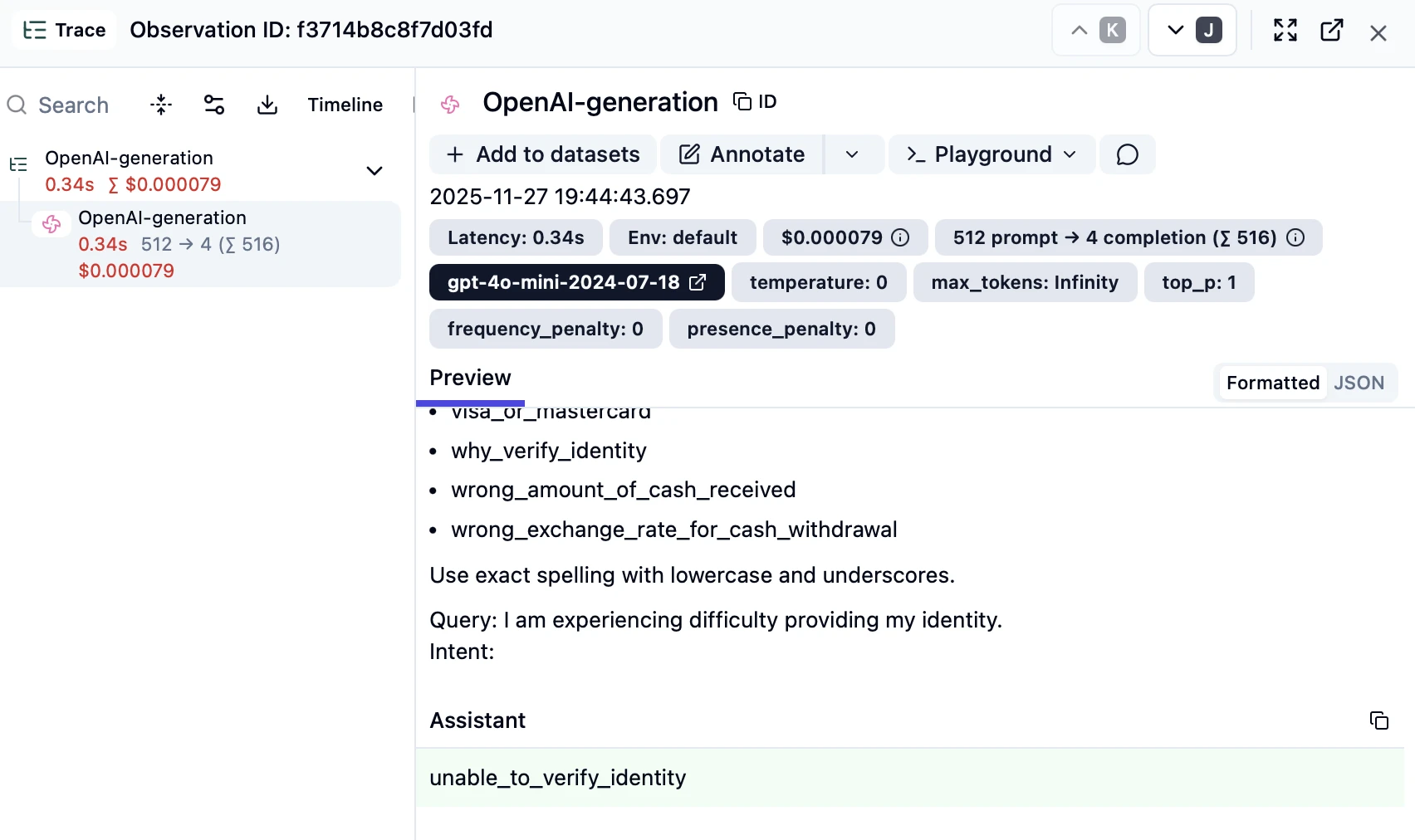Enter fullscreen view icon
The height and width of the screenshot is (840, 1415).
tap(1285, 31)
